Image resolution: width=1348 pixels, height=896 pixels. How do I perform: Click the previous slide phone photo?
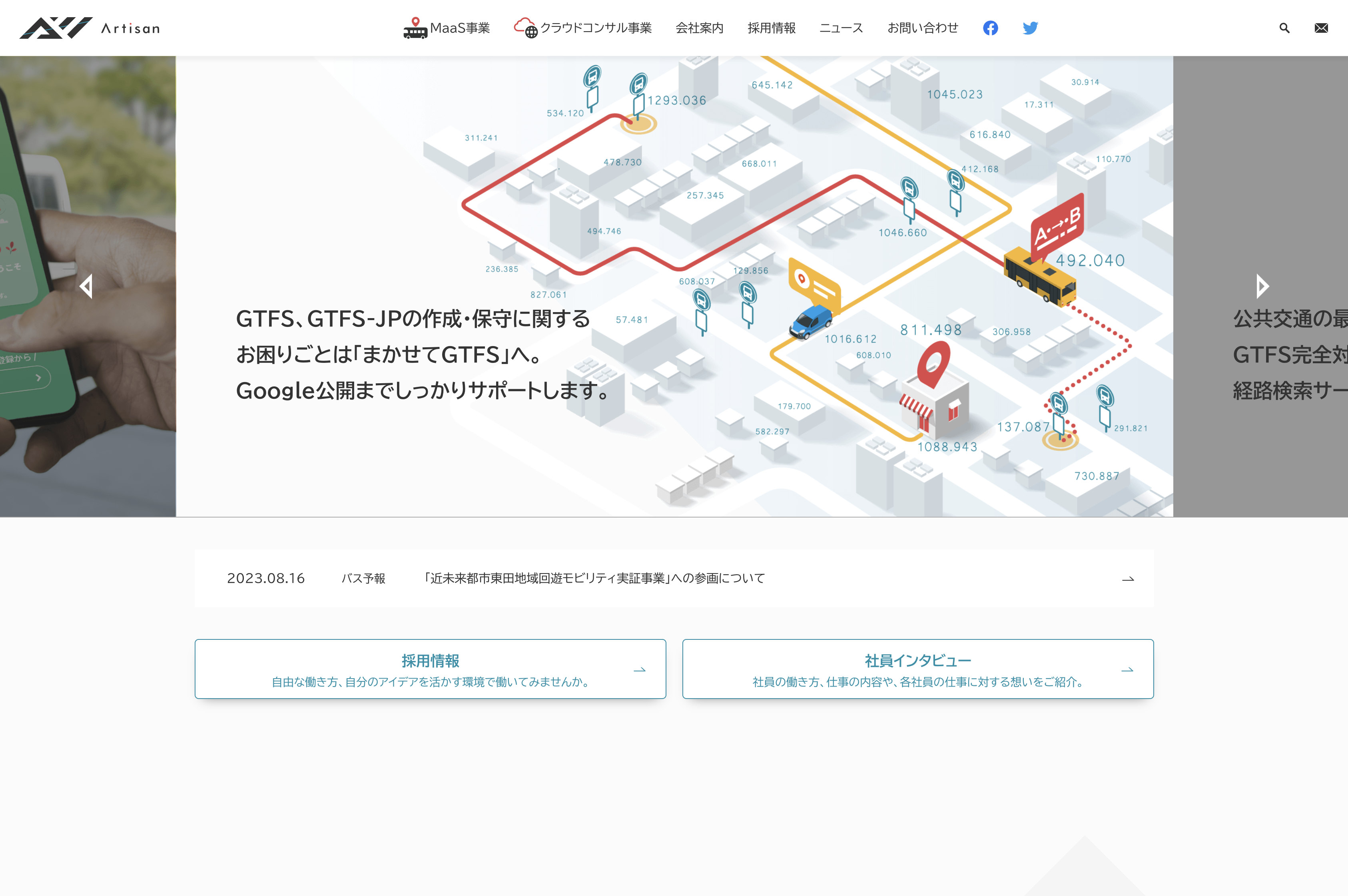(x=88, y=286)
